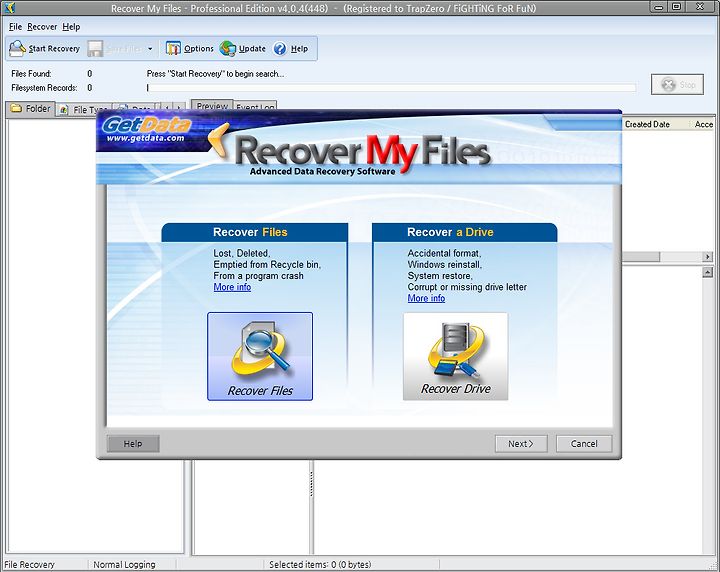Open the Save Files dropdown arrow
This screenshot has width=720, height=572.
click(150, 49)
